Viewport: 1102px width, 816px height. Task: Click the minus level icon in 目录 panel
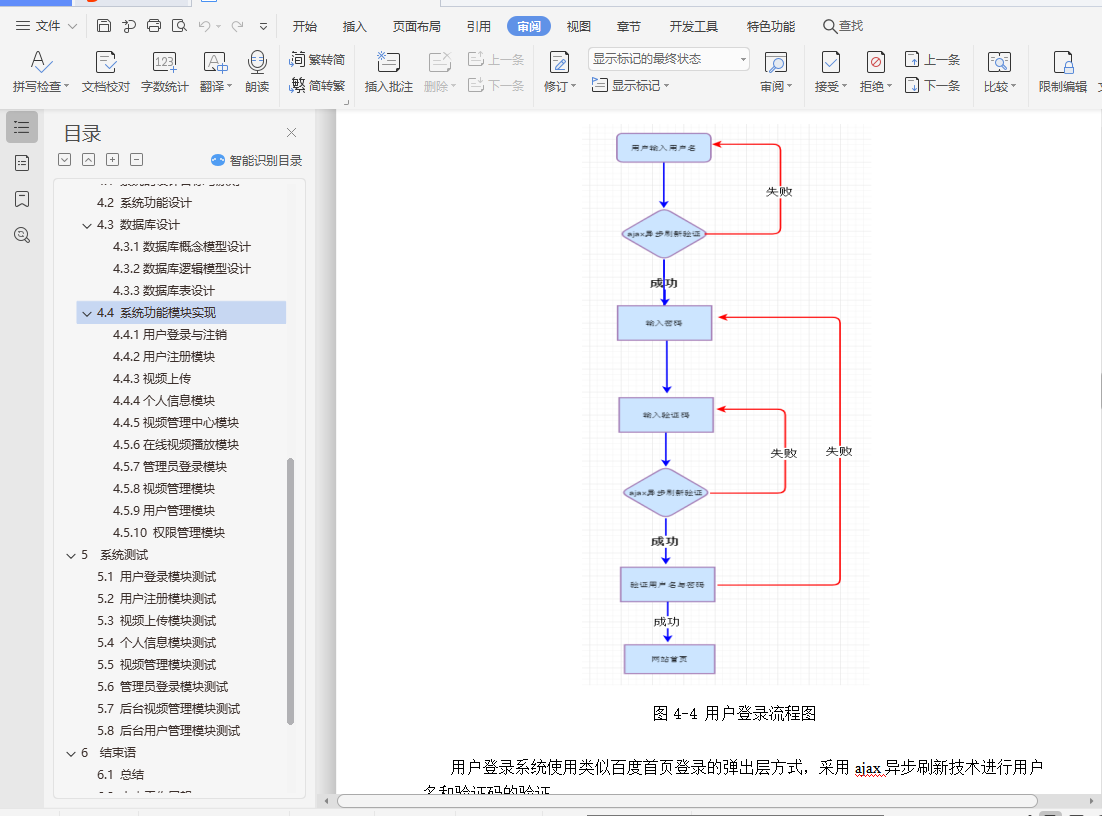[x=136, y=160]
